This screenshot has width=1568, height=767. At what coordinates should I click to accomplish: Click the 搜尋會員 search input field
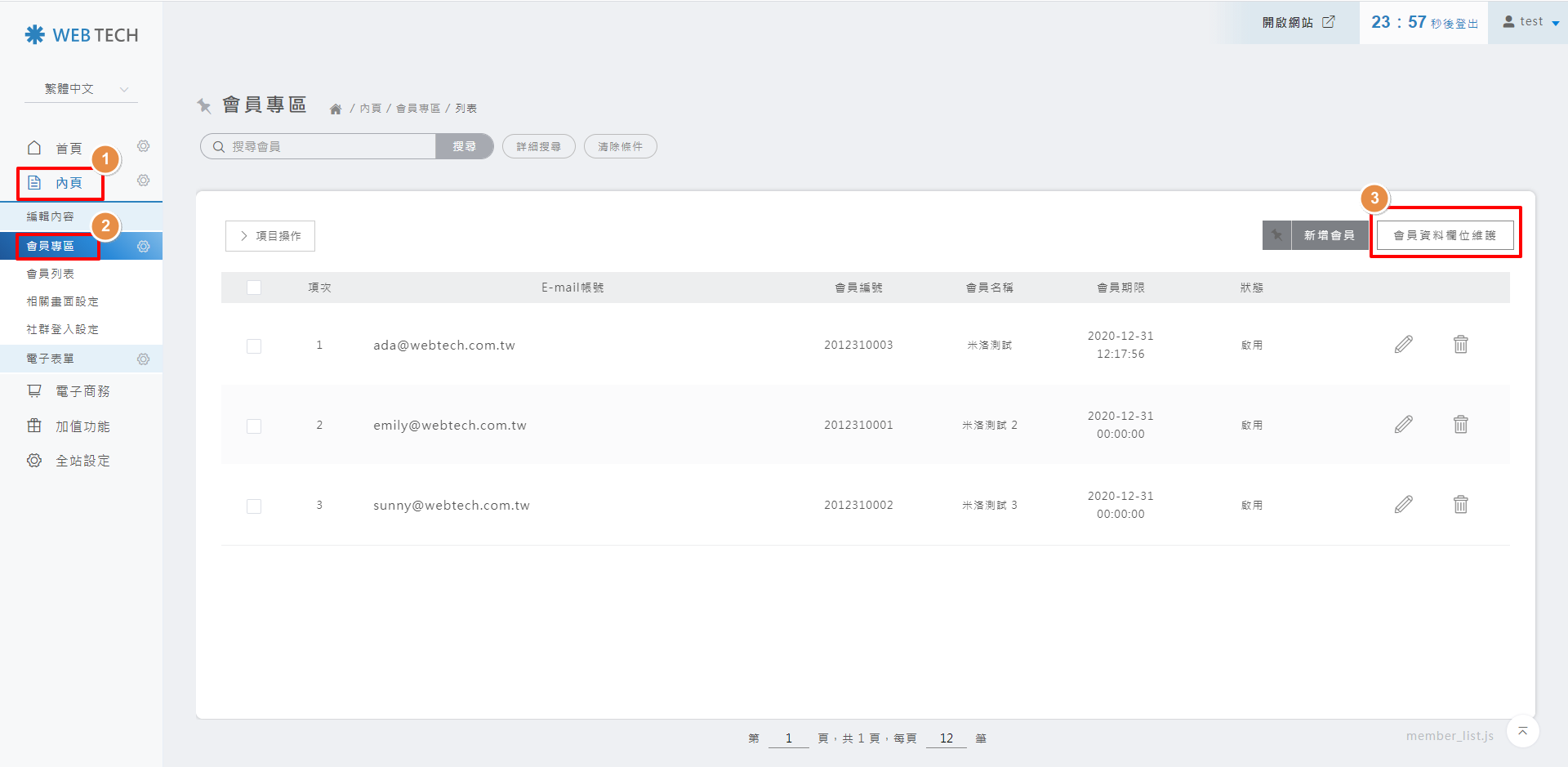pos(327,147)
